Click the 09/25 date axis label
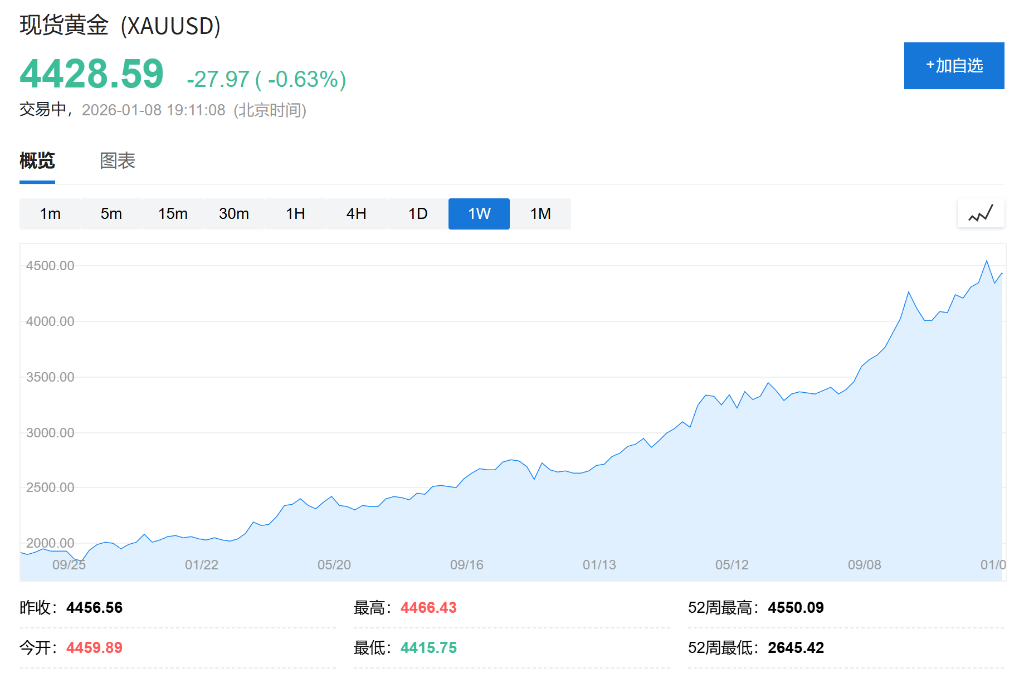The width and height of the screenshot is (1024, 679). pos(68,564)
